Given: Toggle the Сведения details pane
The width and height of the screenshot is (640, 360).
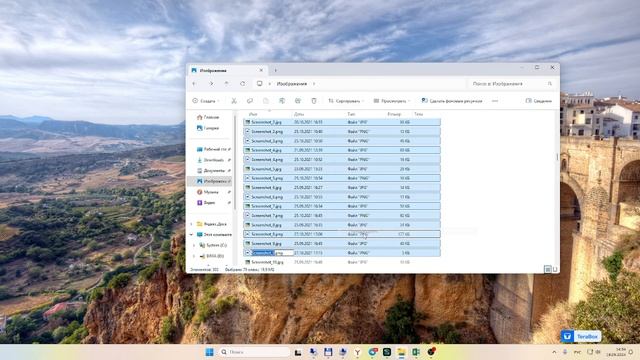Looking at the screenshot, I should coord(538,101).
